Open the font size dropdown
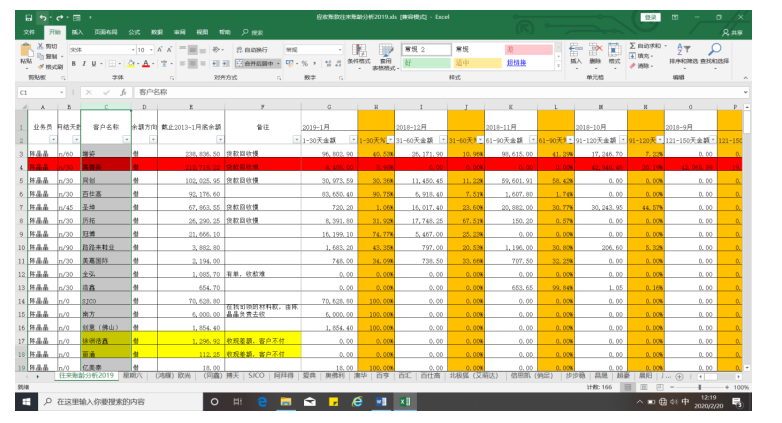Viewport: 782px width, 423px height. [151, 50]
